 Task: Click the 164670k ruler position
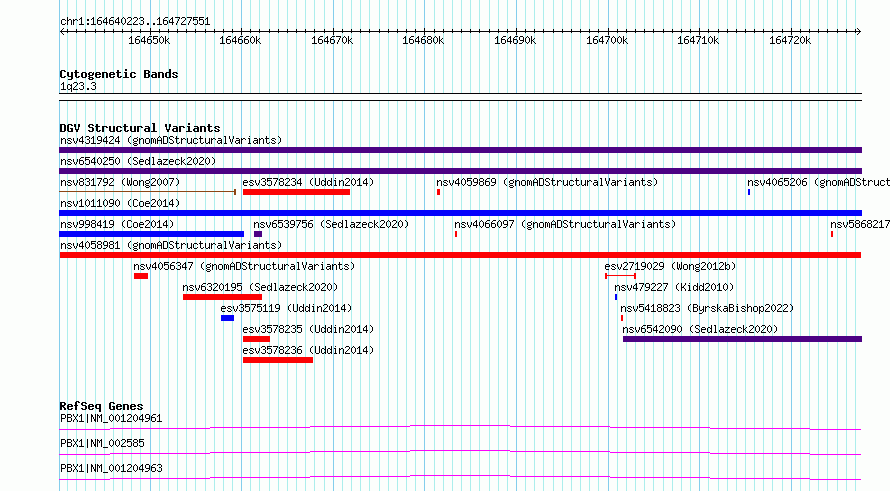(x=332, y=41)
